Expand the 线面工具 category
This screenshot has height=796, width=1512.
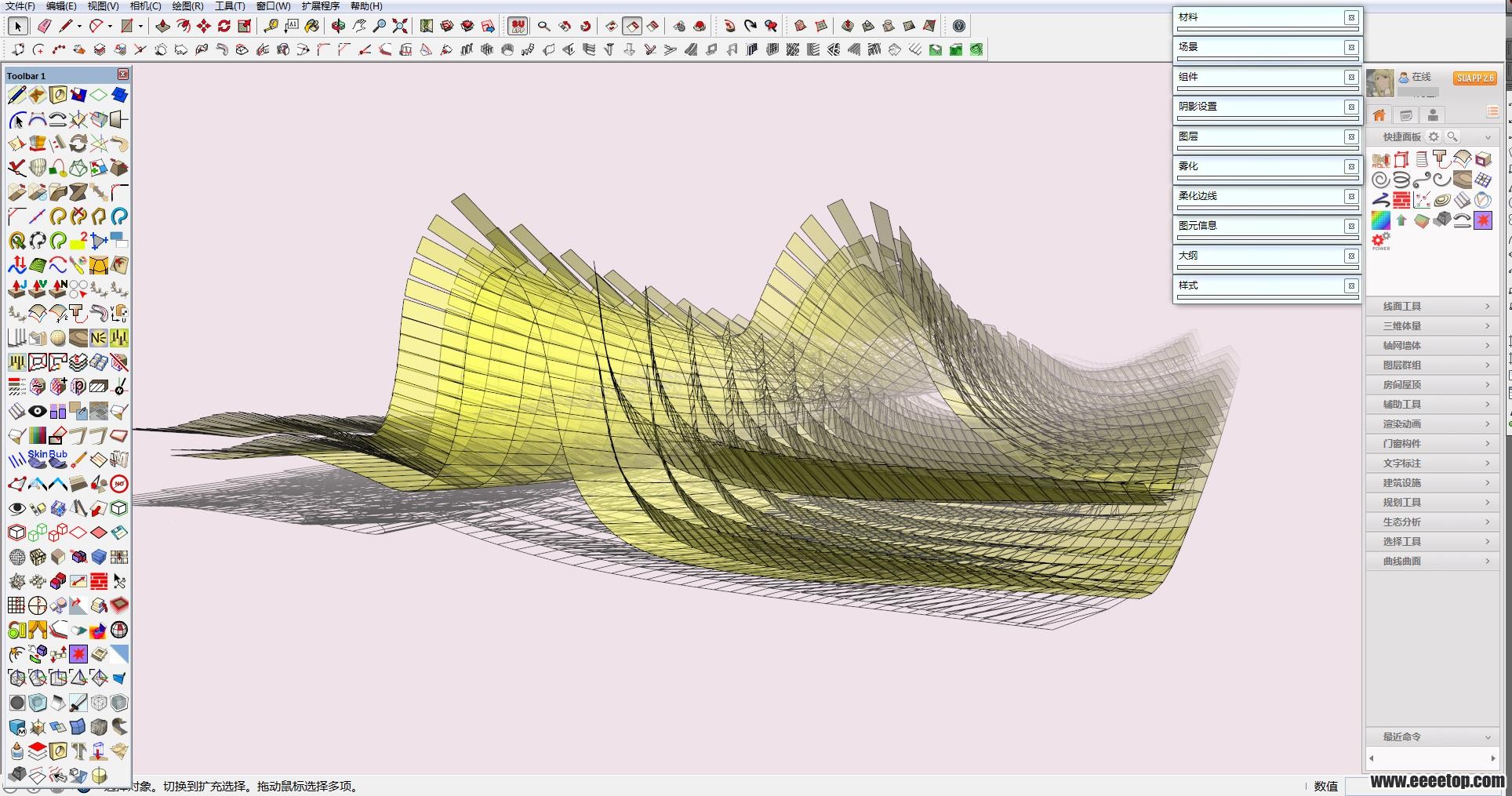point(1433,306)
